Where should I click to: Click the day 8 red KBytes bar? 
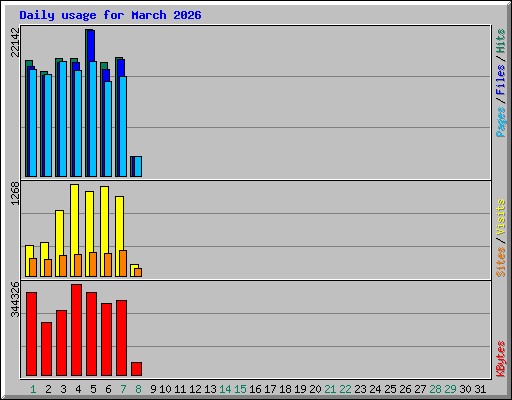tap(136, 369)
